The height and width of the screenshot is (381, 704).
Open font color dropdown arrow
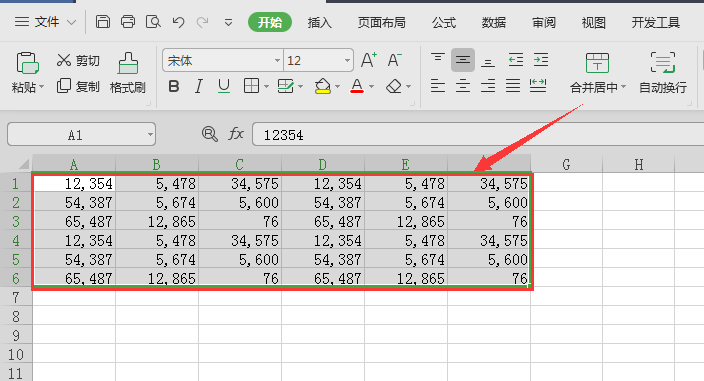371,87
